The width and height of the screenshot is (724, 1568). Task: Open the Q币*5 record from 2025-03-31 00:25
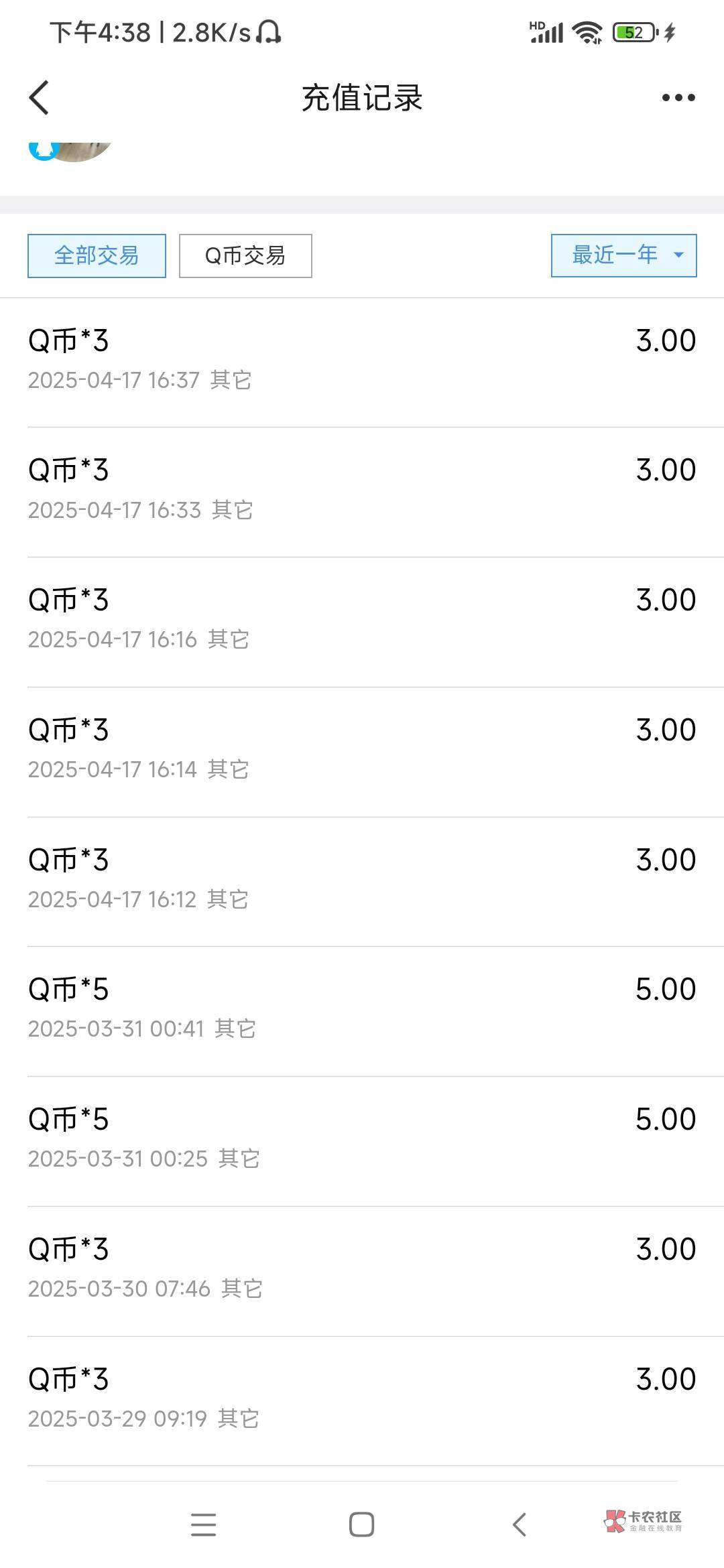(362, 1139)
